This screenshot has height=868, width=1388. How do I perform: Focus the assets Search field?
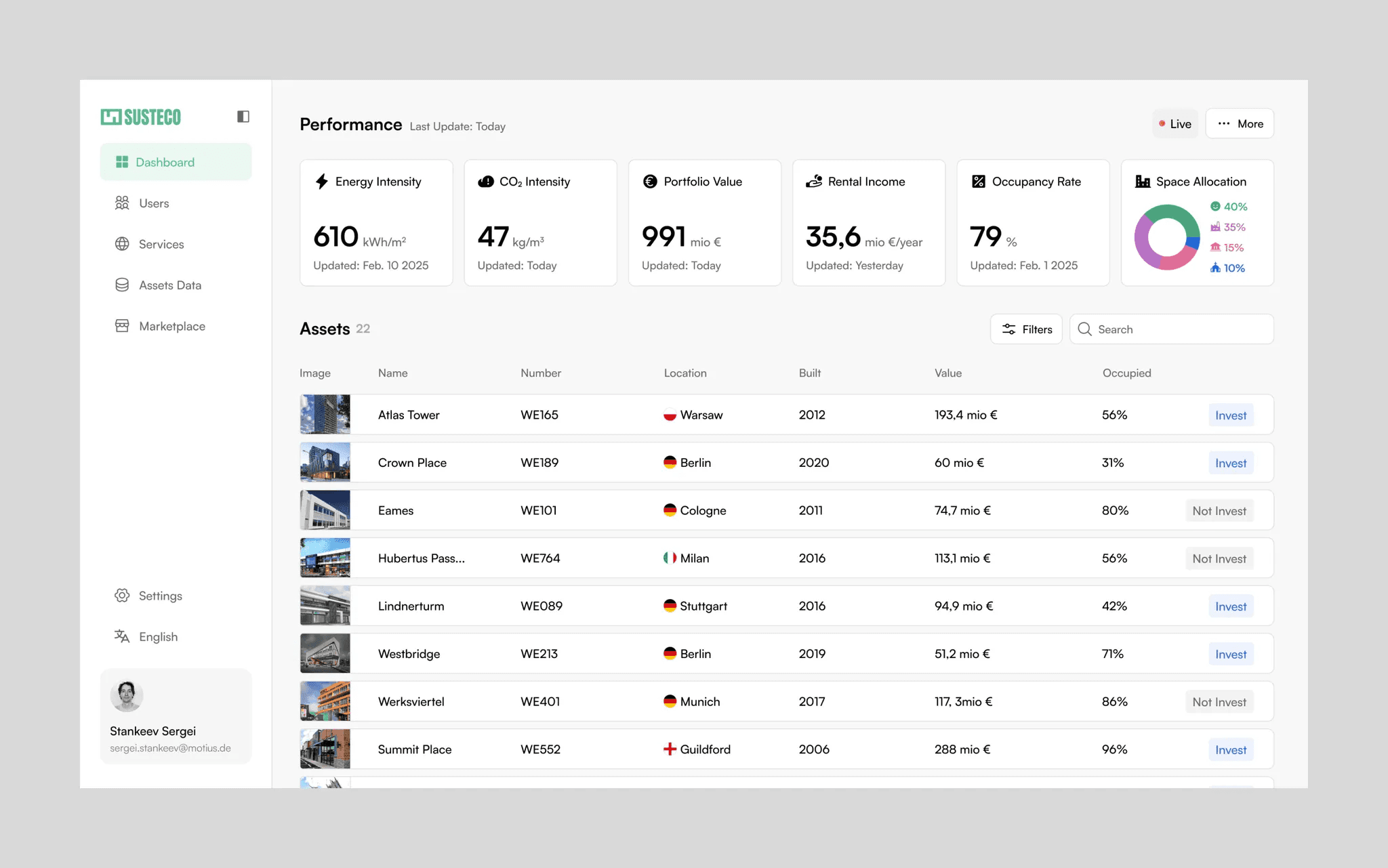pos(1179,329)
